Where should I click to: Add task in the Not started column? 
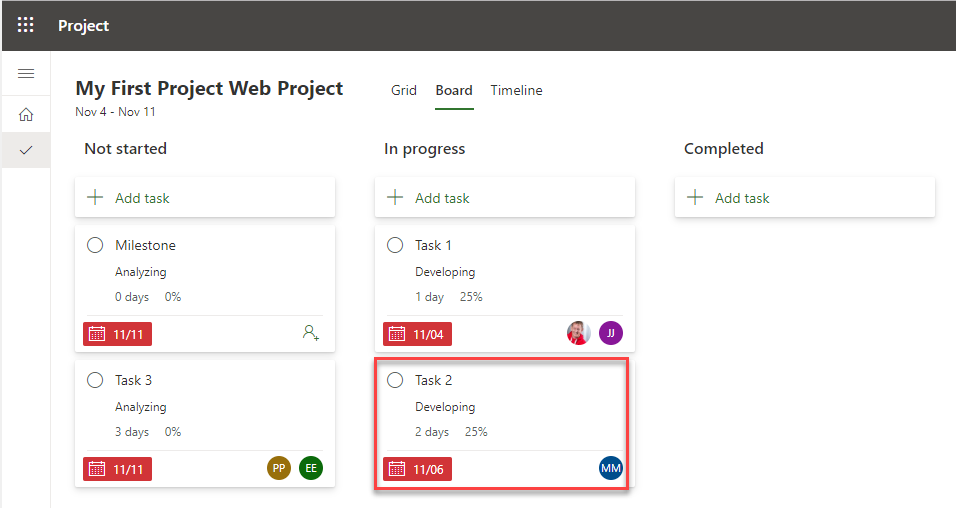[205, 198]
